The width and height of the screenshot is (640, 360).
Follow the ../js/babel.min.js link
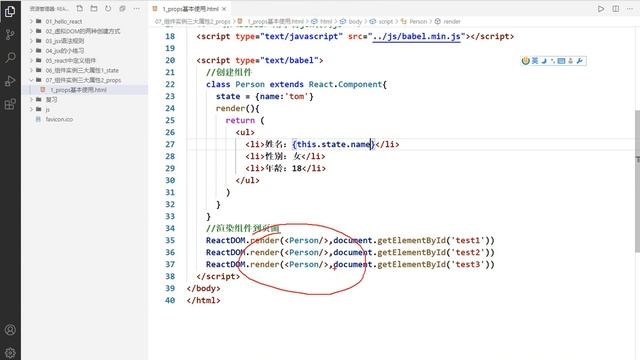click(x=416, y=36)
